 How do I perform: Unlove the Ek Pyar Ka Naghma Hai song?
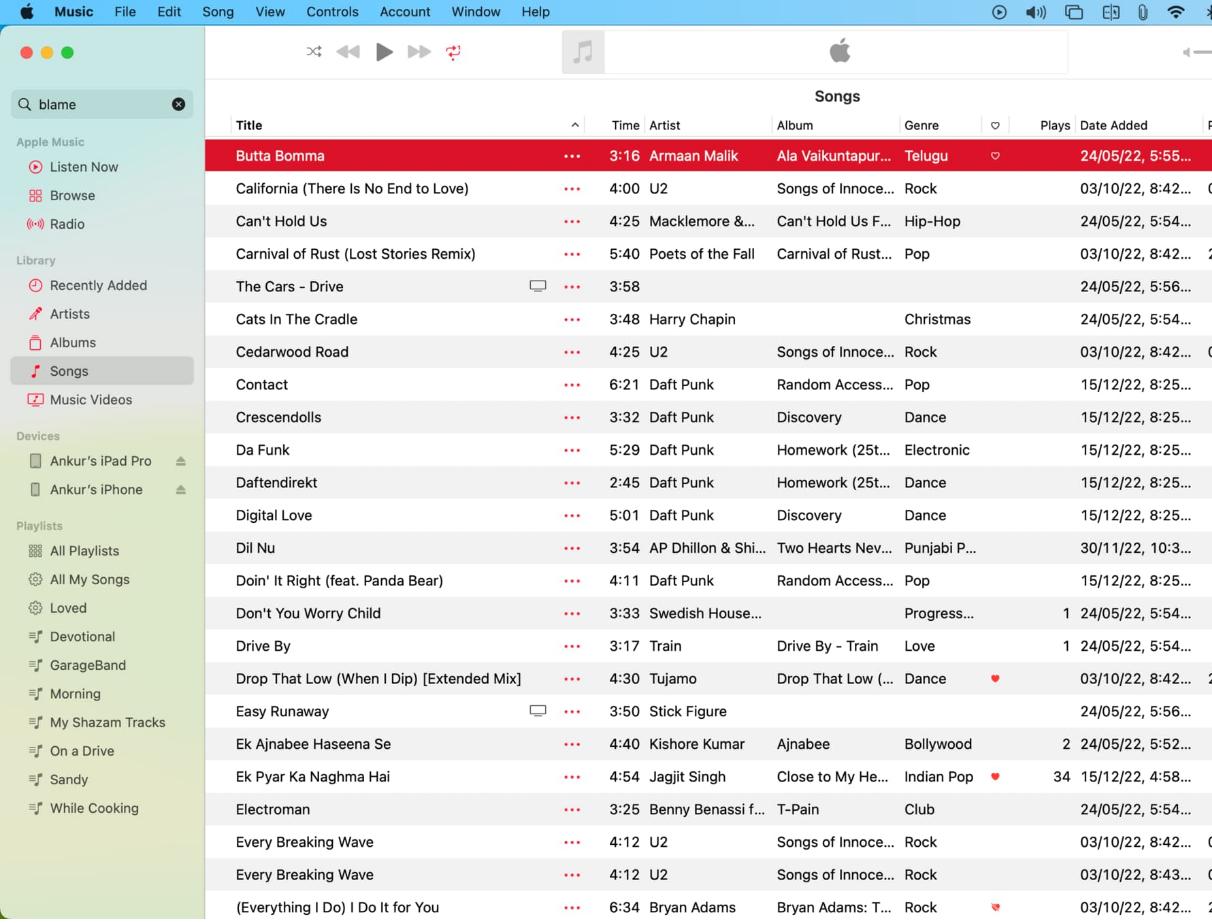click(995, 777)
